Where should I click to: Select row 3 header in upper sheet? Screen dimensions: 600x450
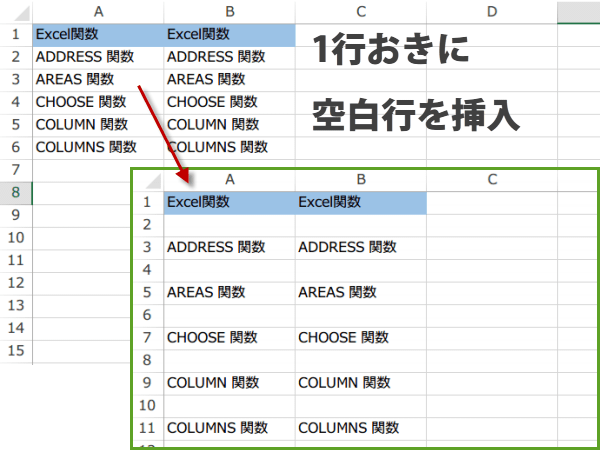click(x=16, y=80)
